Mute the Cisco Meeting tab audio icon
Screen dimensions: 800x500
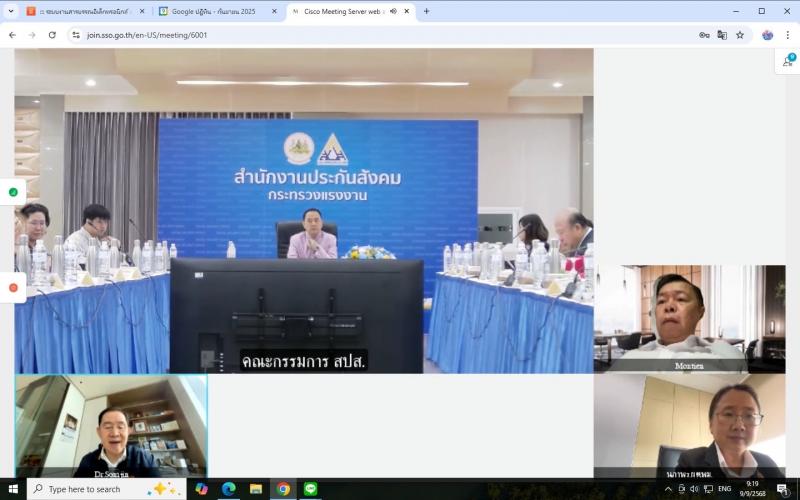(x=393, y=11)
